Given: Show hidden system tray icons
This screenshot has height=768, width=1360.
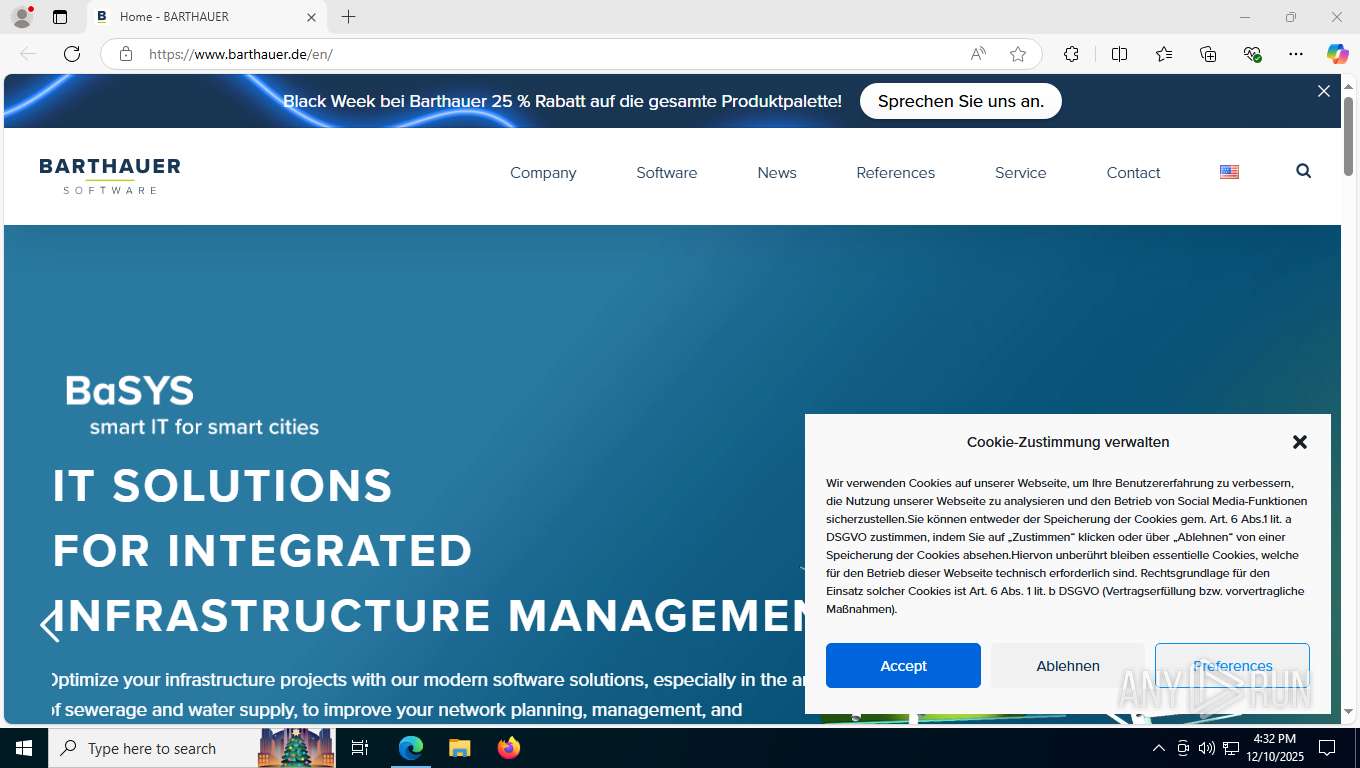Looking at the screenshot, I should coord(1159,748).
